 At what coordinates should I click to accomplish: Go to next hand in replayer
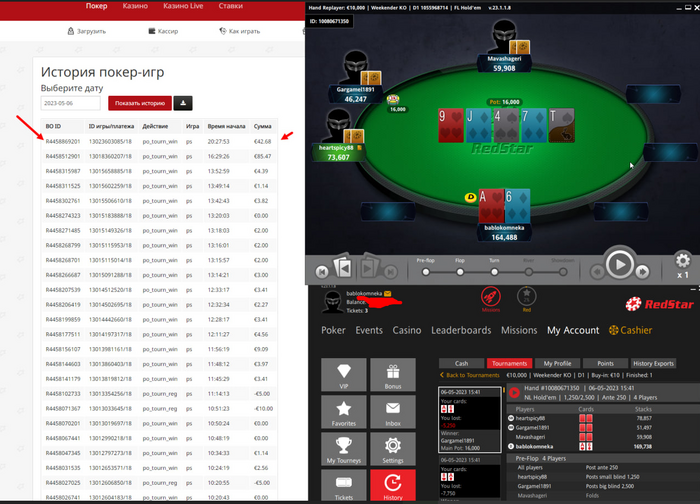coord(369,268)
